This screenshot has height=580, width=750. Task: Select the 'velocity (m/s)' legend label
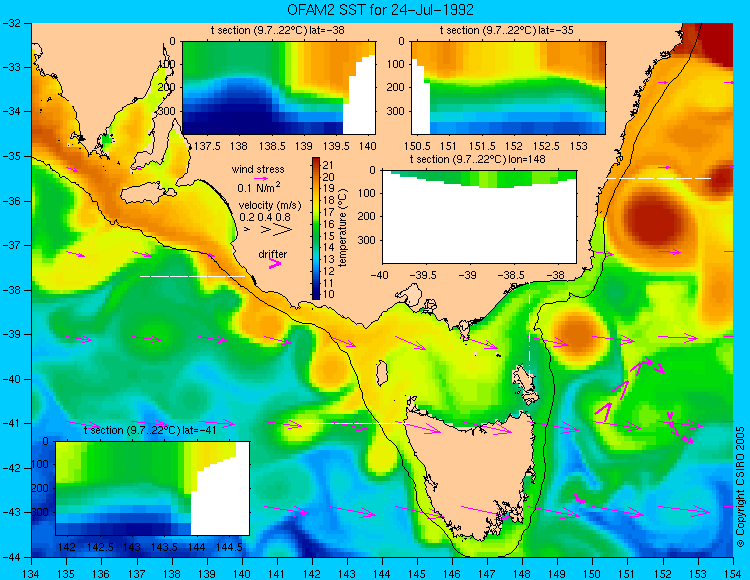(270, 206)
